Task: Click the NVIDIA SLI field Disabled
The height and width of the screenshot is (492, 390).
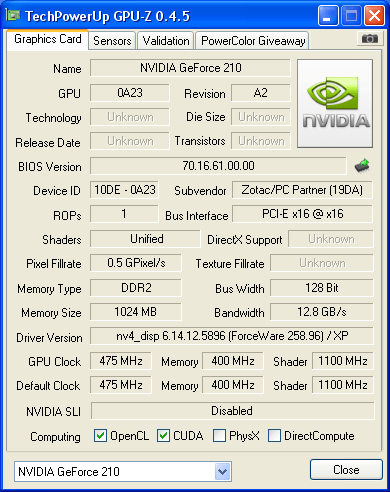Action: [x=232, y=411]
